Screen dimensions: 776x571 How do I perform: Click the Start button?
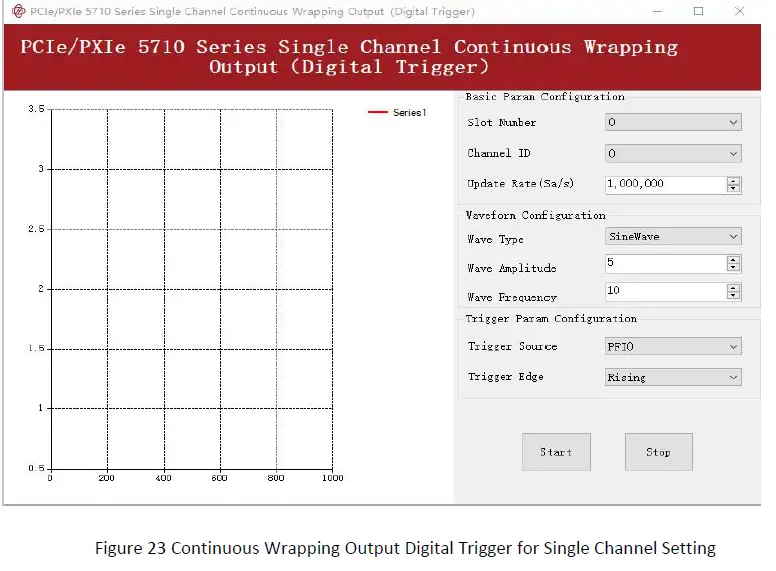pos(556,452)
